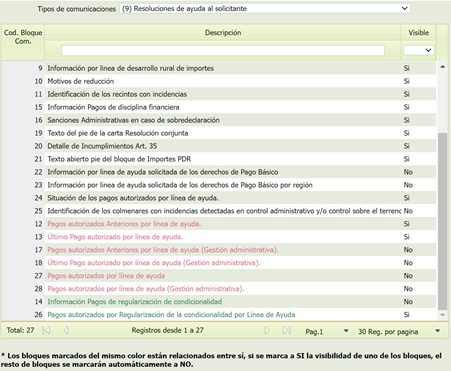Open the Tipos de comunicaciones dropdown

265,9
